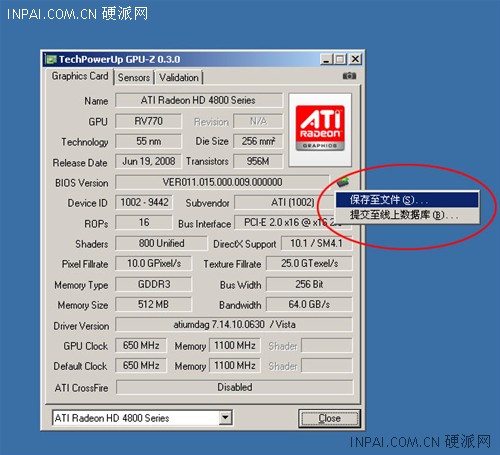Click the Close button

coord(329,418)
